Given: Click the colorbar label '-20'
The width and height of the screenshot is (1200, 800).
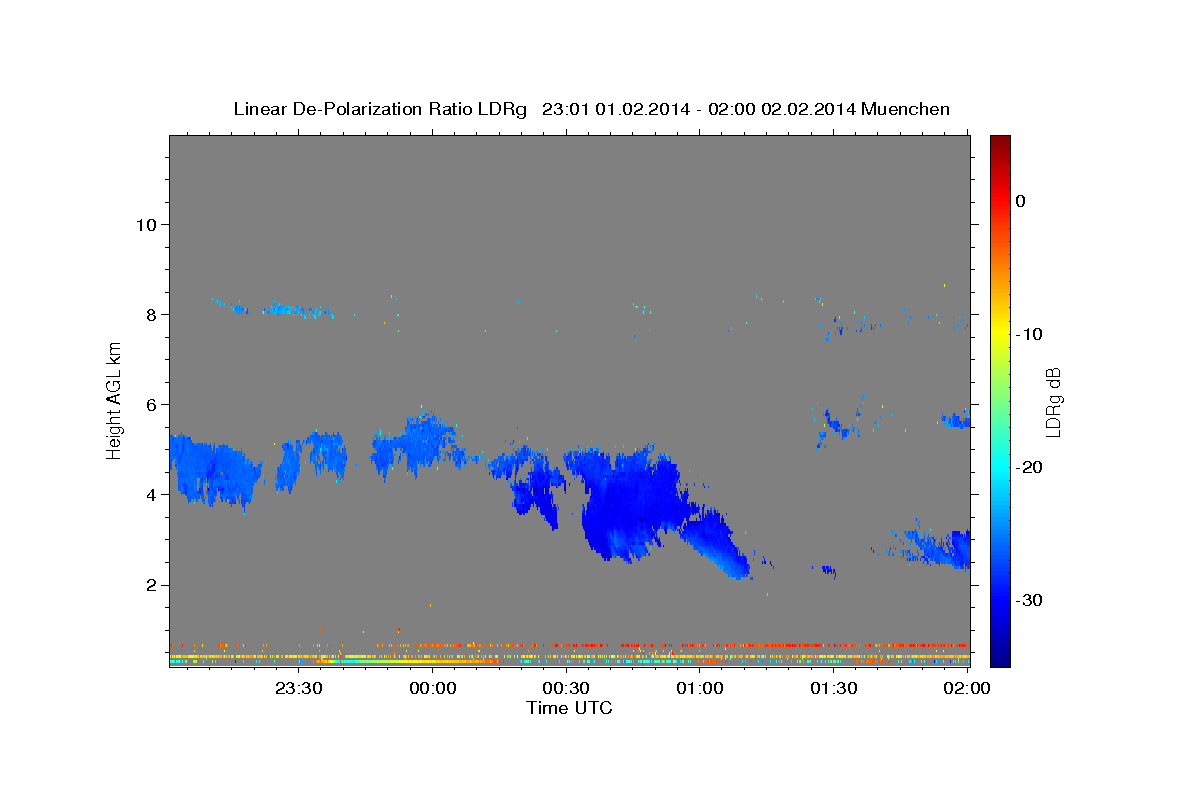Looking at the screenshot, I should coord(1029,467).
